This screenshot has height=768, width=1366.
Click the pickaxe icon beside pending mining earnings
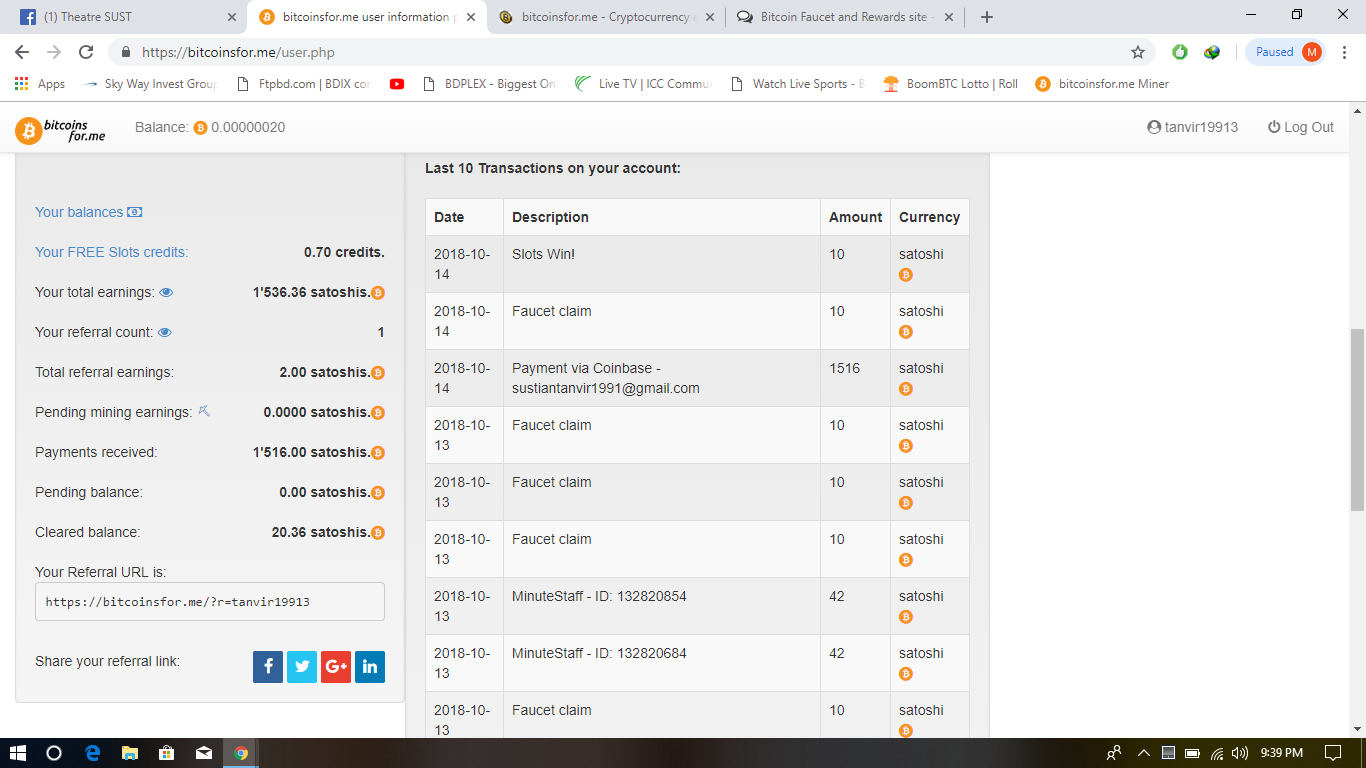tap(204, 411)
